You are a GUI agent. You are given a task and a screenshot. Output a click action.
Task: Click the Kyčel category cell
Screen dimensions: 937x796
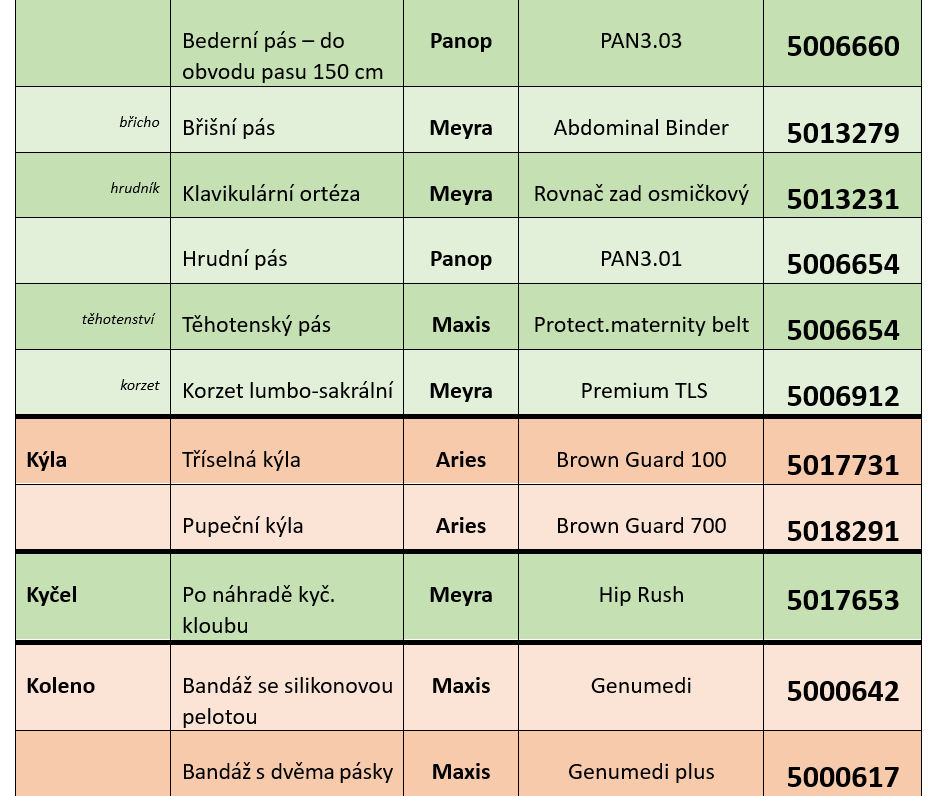pos(93,597)
